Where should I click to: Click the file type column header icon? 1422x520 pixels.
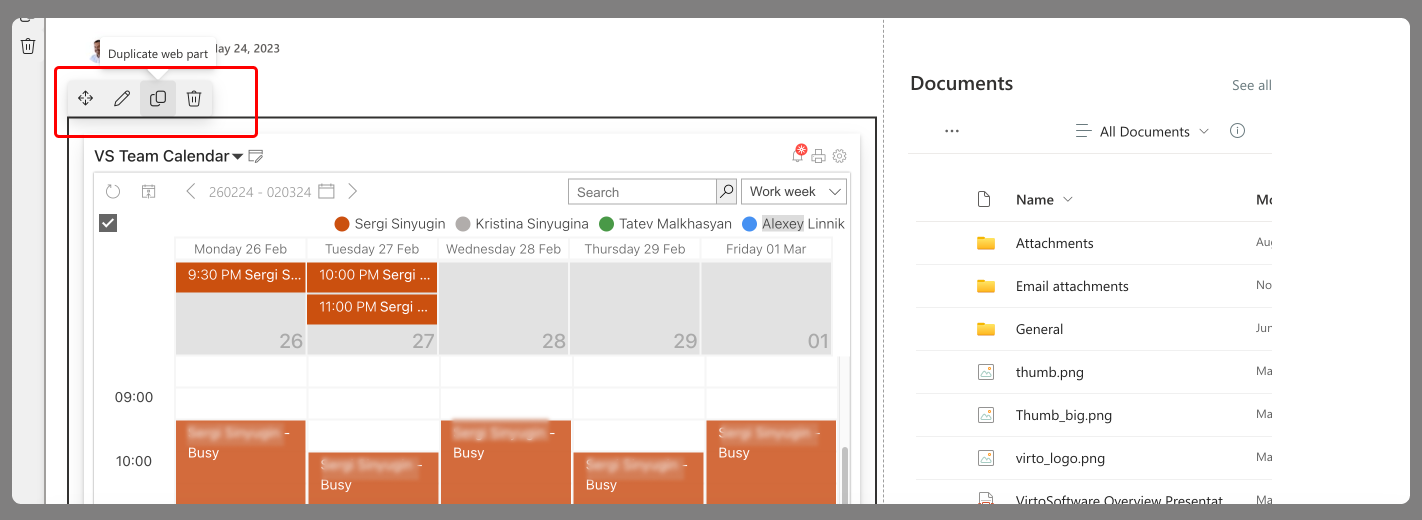(x=984, y=199)
